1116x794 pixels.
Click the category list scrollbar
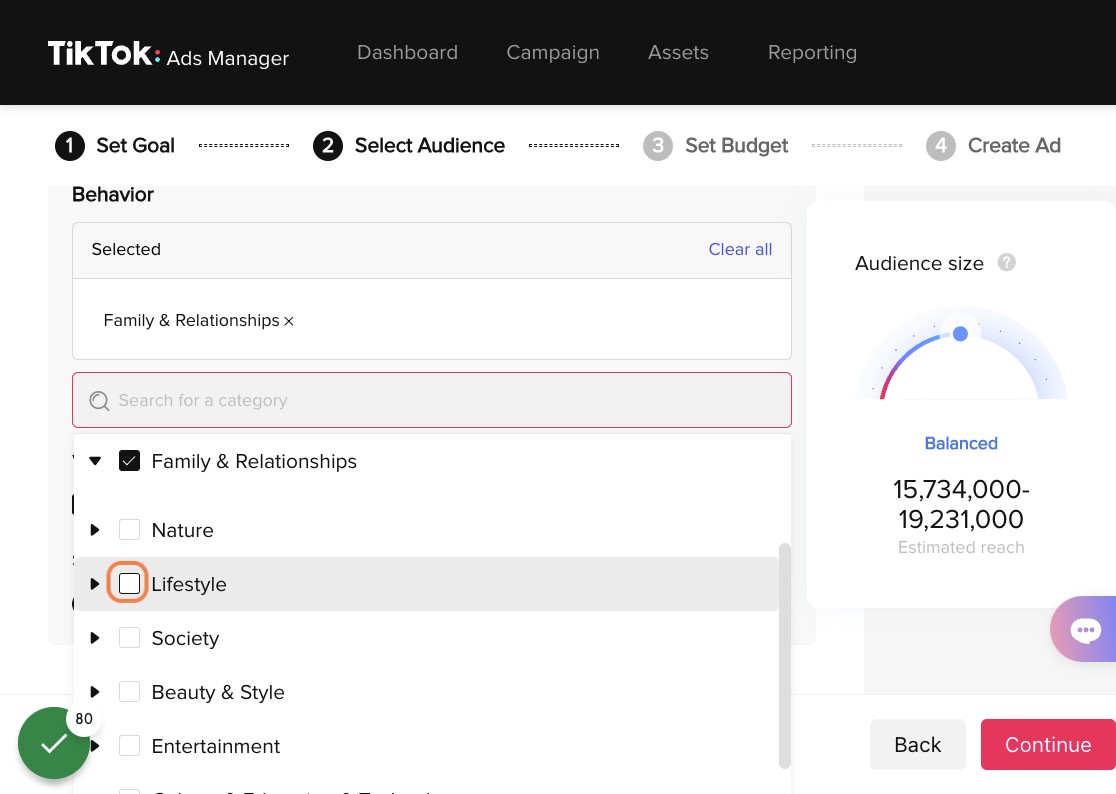pyautogui.click(x=785, y=656)
